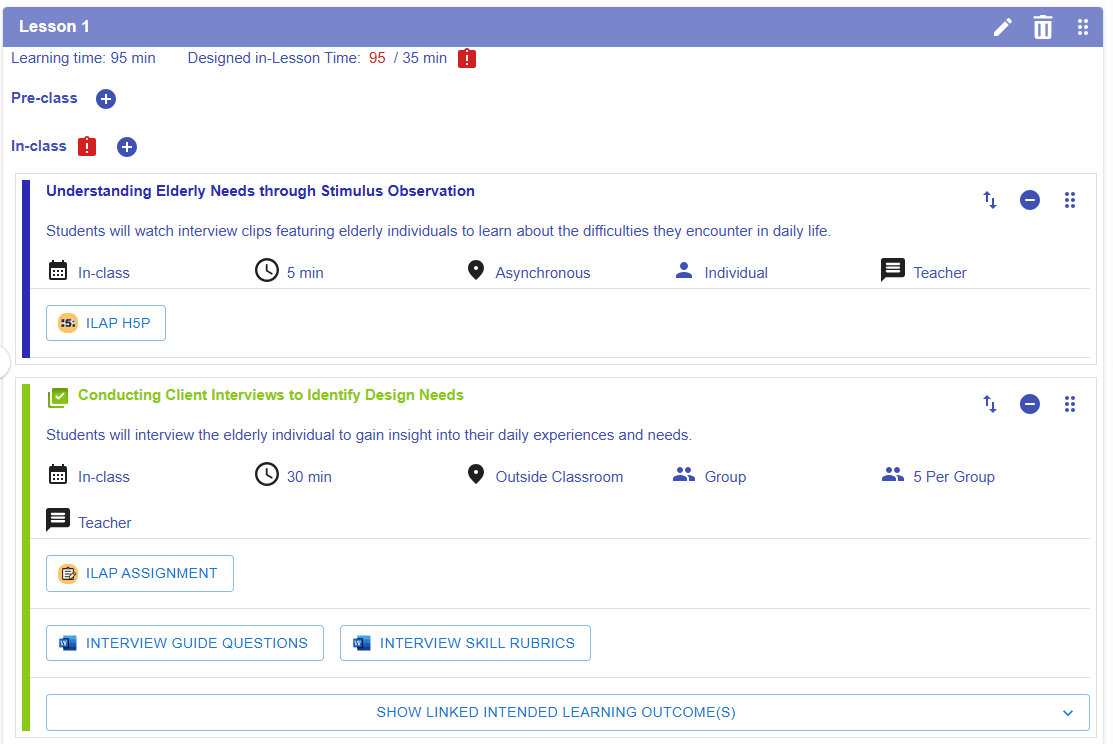Click drag handle of Conducting Client Interviews activity
This screenshot has height=744, width=1113.
(1070, 404)
